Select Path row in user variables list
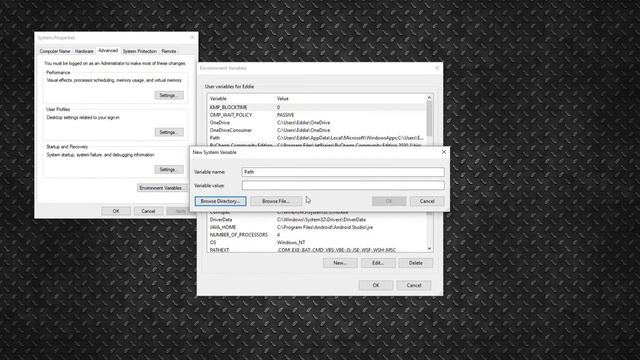 click(x=317, y=138)
